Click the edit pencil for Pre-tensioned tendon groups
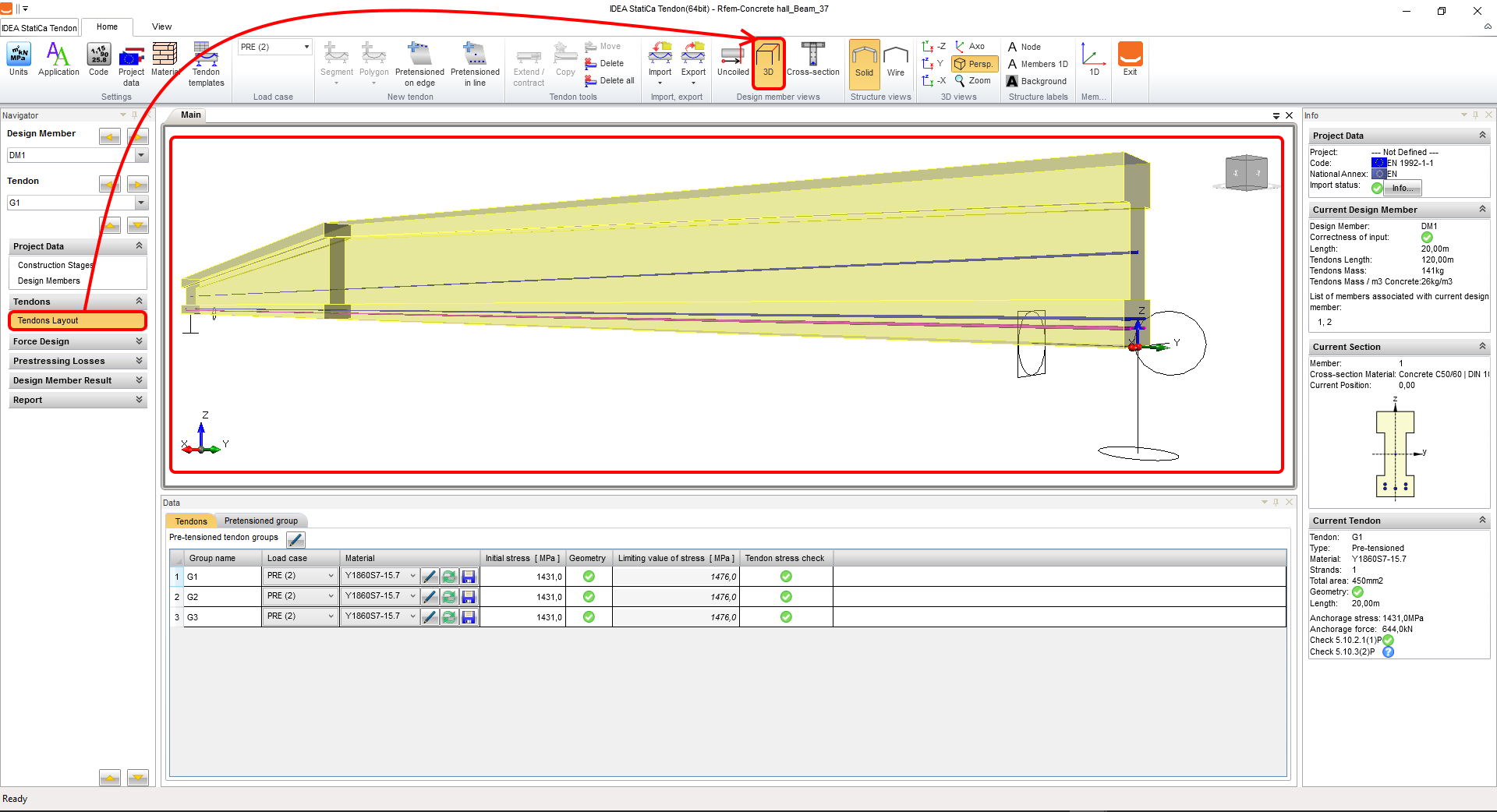Viewport: 1497px width, 812px height. (296, 539)
